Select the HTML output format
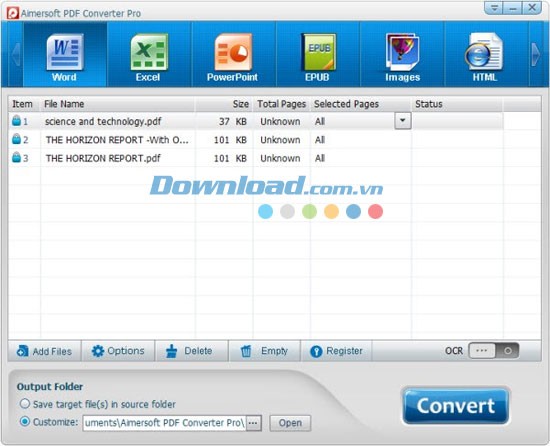 click(x=485, y=54)
